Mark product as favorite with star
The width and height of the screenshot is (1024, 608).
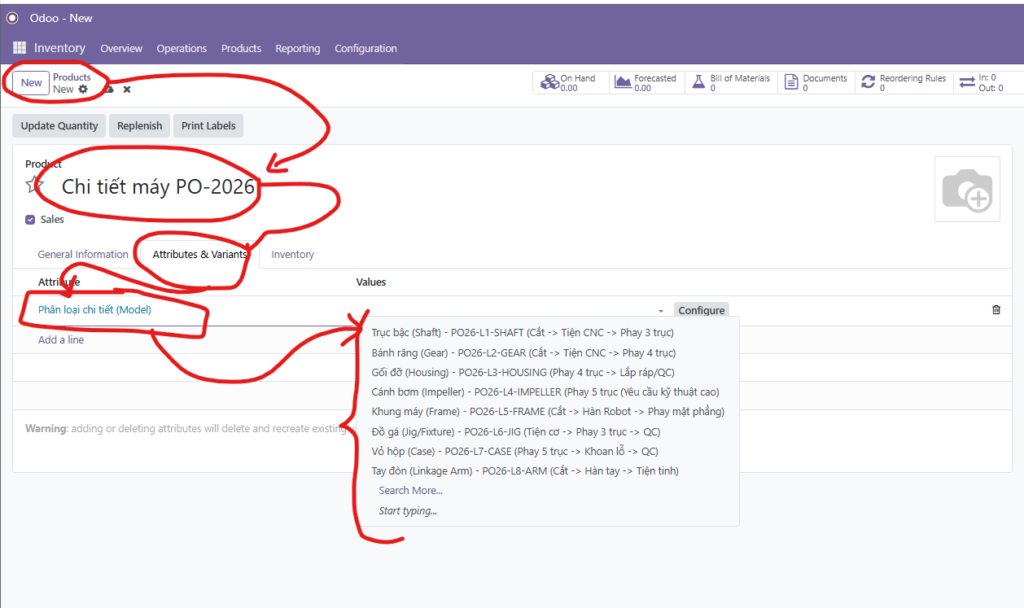point(35,185)
